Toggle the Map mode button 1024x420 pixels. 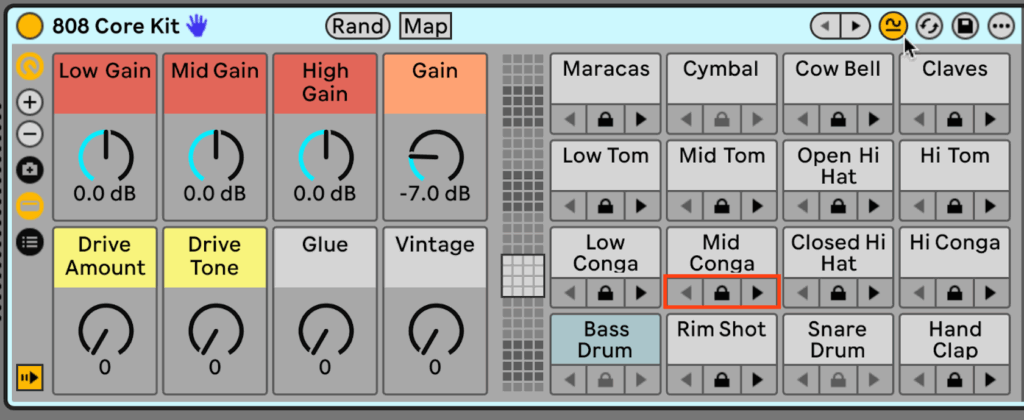[426, 26]
